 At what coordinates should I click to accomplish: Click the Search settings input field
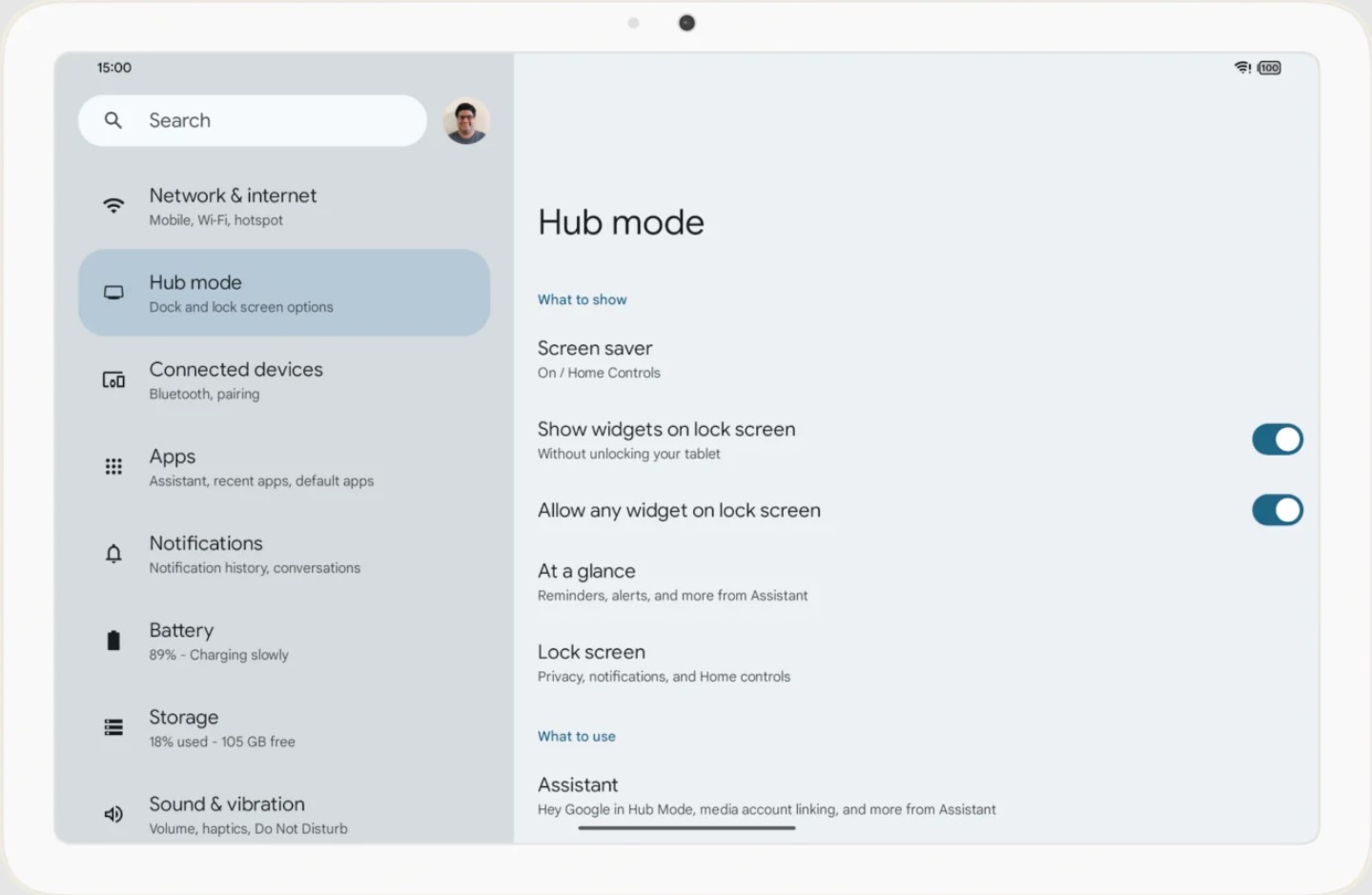click(276, 120)
